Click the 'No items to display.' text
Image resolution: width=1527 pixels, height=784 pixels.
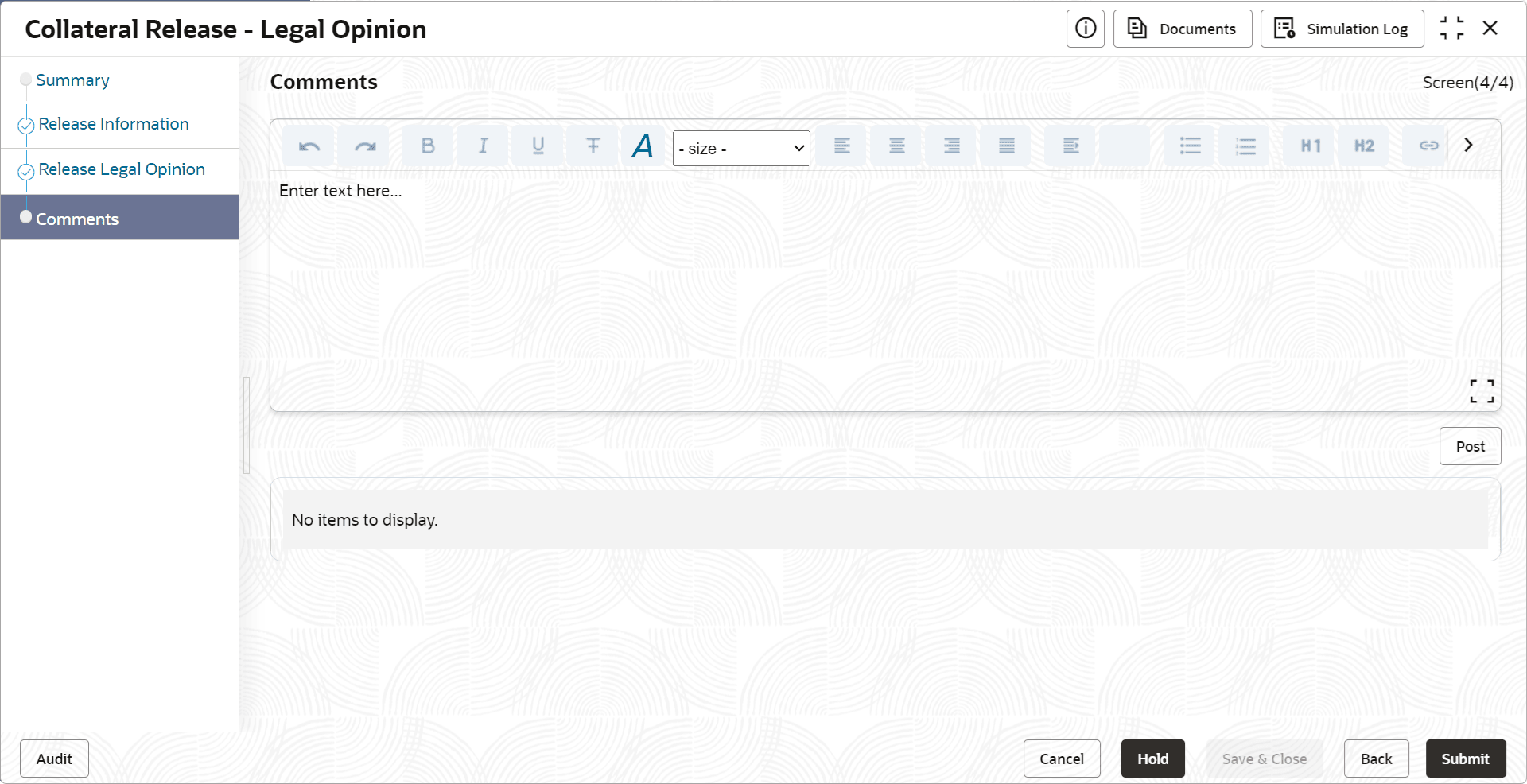coord(365,520)
